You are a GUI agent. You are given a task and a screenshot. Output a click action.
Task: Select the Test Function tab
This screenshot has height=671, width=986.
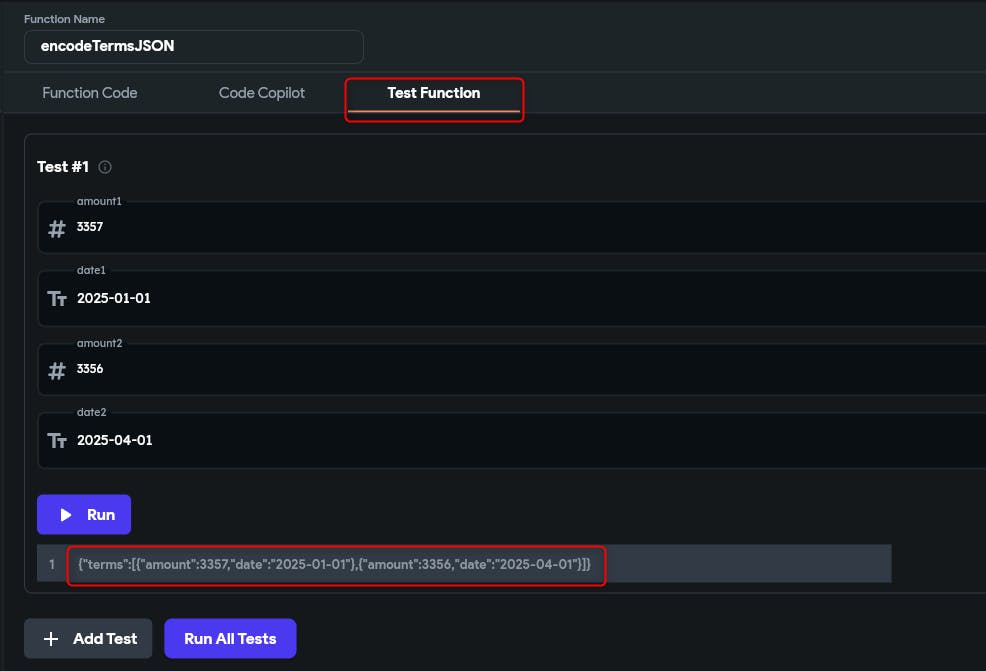tap(433, 93)
